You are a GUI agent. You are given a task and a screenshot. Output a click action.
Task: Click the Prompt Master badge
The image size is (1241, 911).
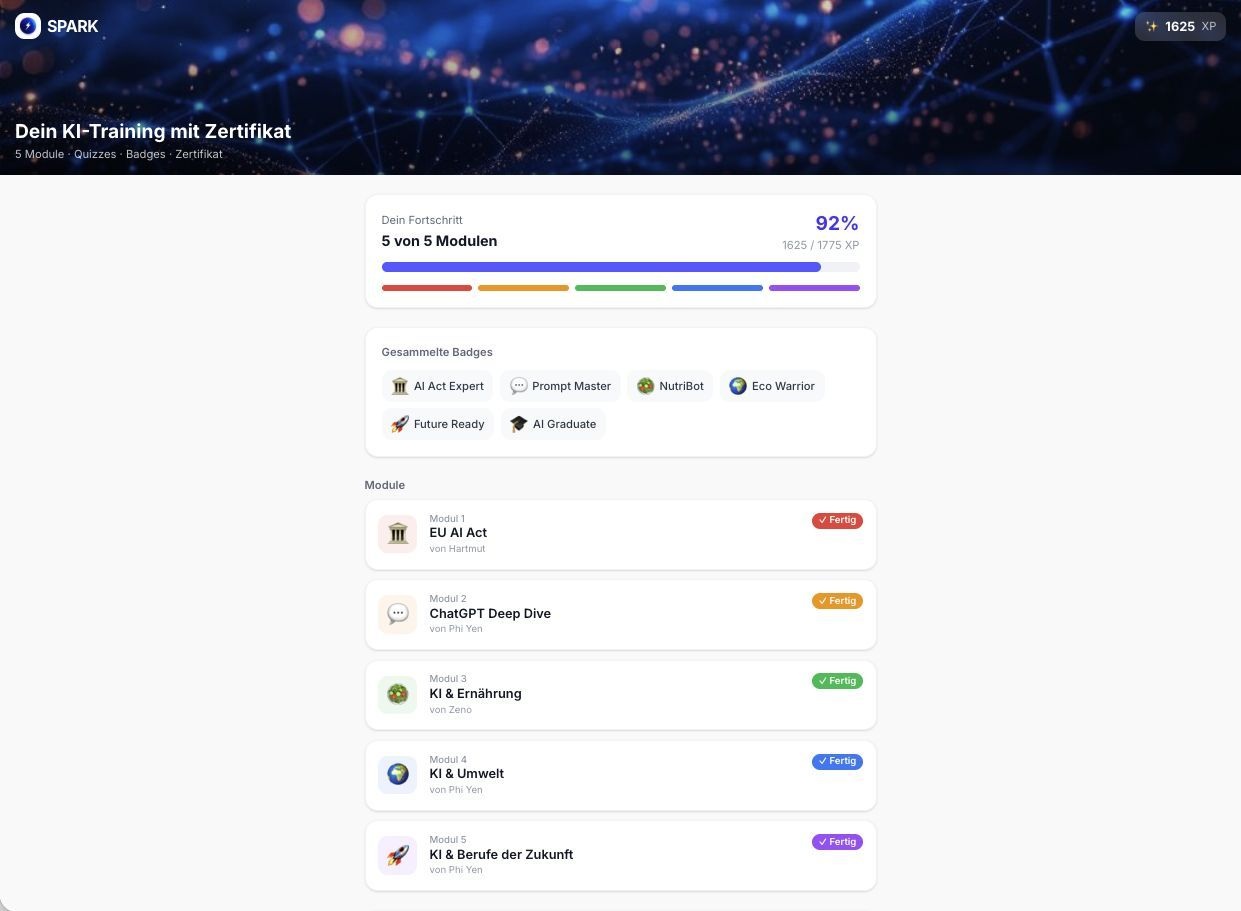pos(560,386)
